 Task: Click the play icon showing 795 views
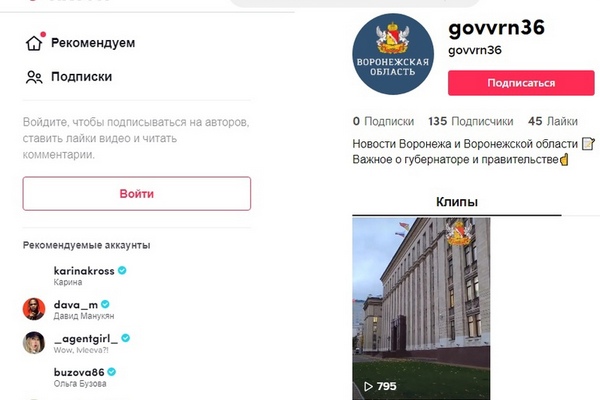pyautogui.click(x=368, y=386)
